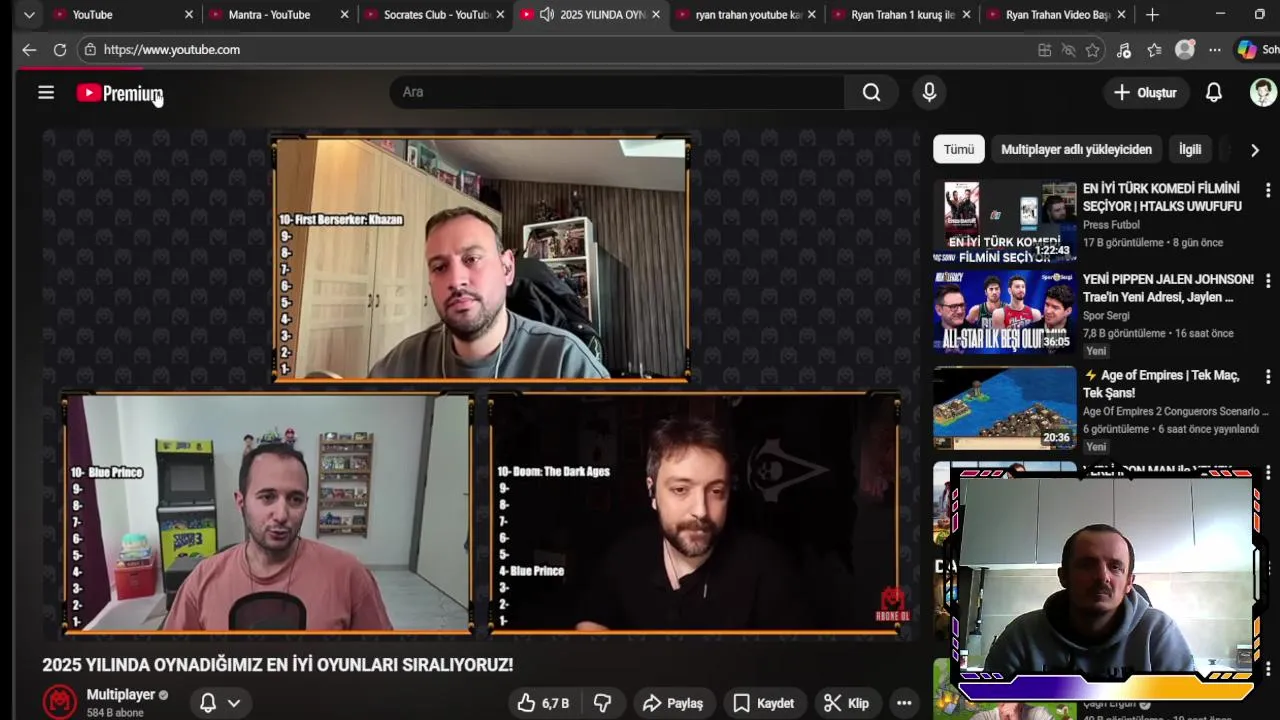
Task: Open the music note media control icon
Action: [x=1123, y=50]
